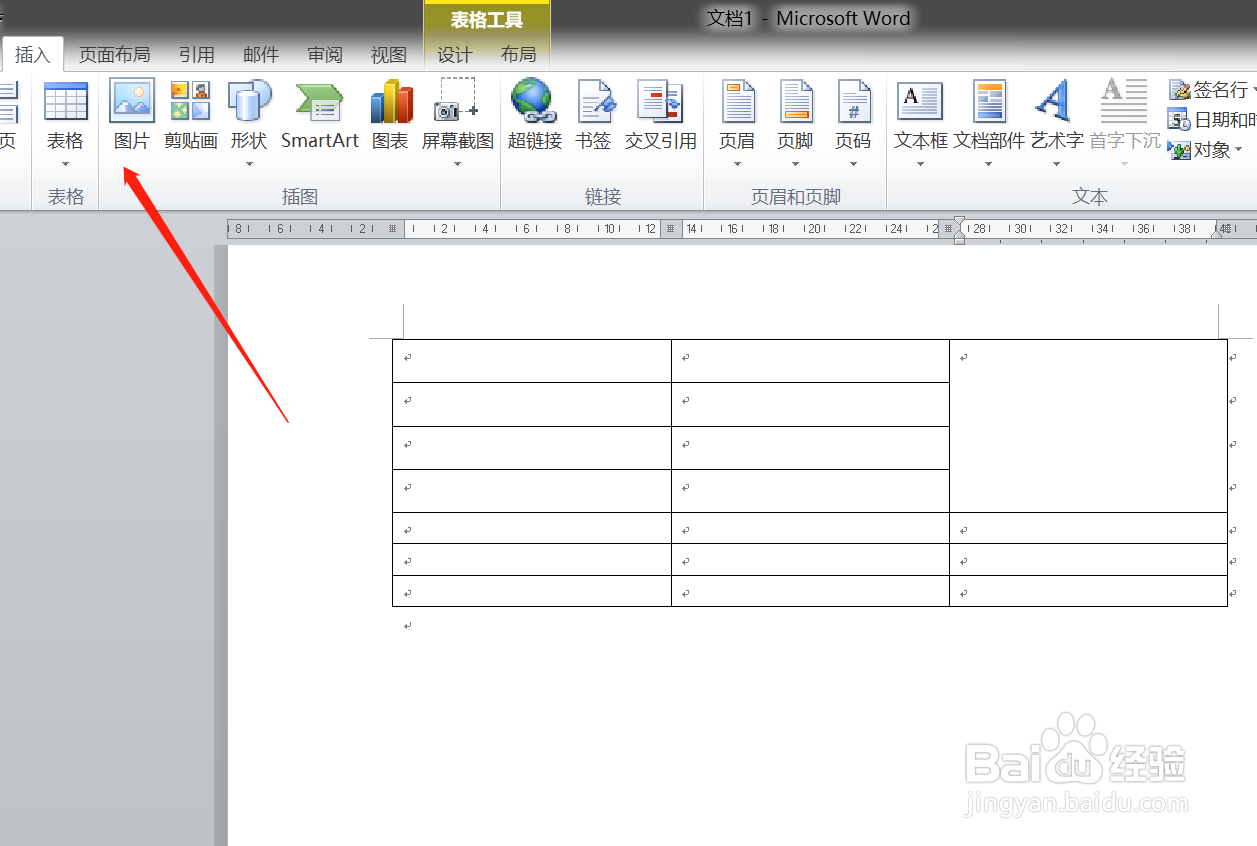Expand the 文档部件 dropdown arrow
The image size is (1257, 846).
988,164
